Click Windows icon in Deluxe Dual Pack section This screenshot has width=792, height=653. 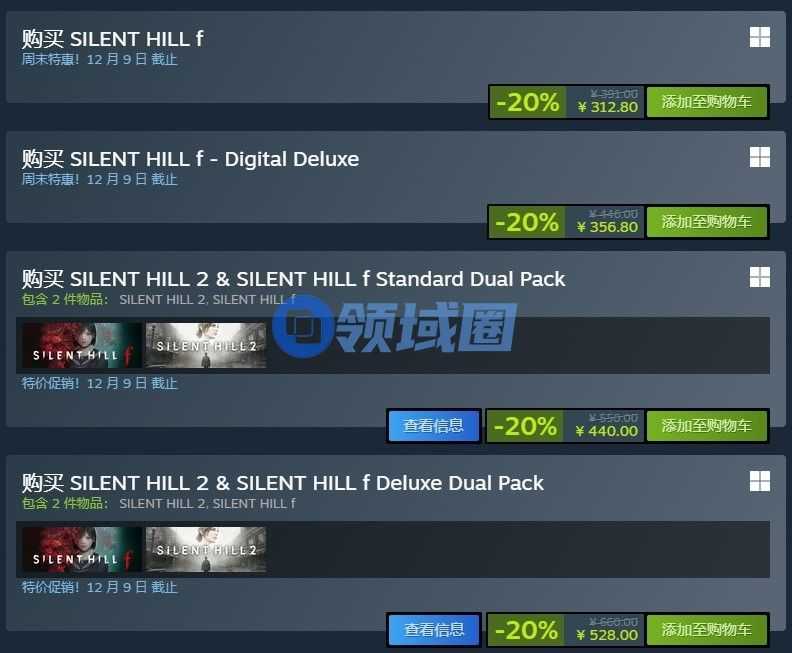point(760,481)
